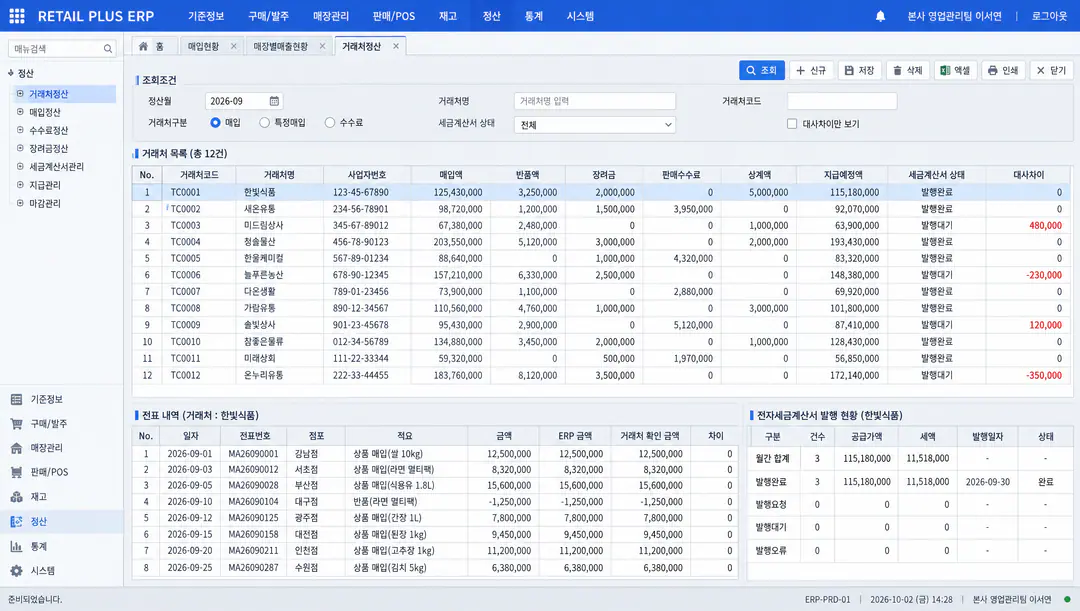The image size is (1080, 611).
Task: Select the 매입 radio option
Action: coord(216,123)
